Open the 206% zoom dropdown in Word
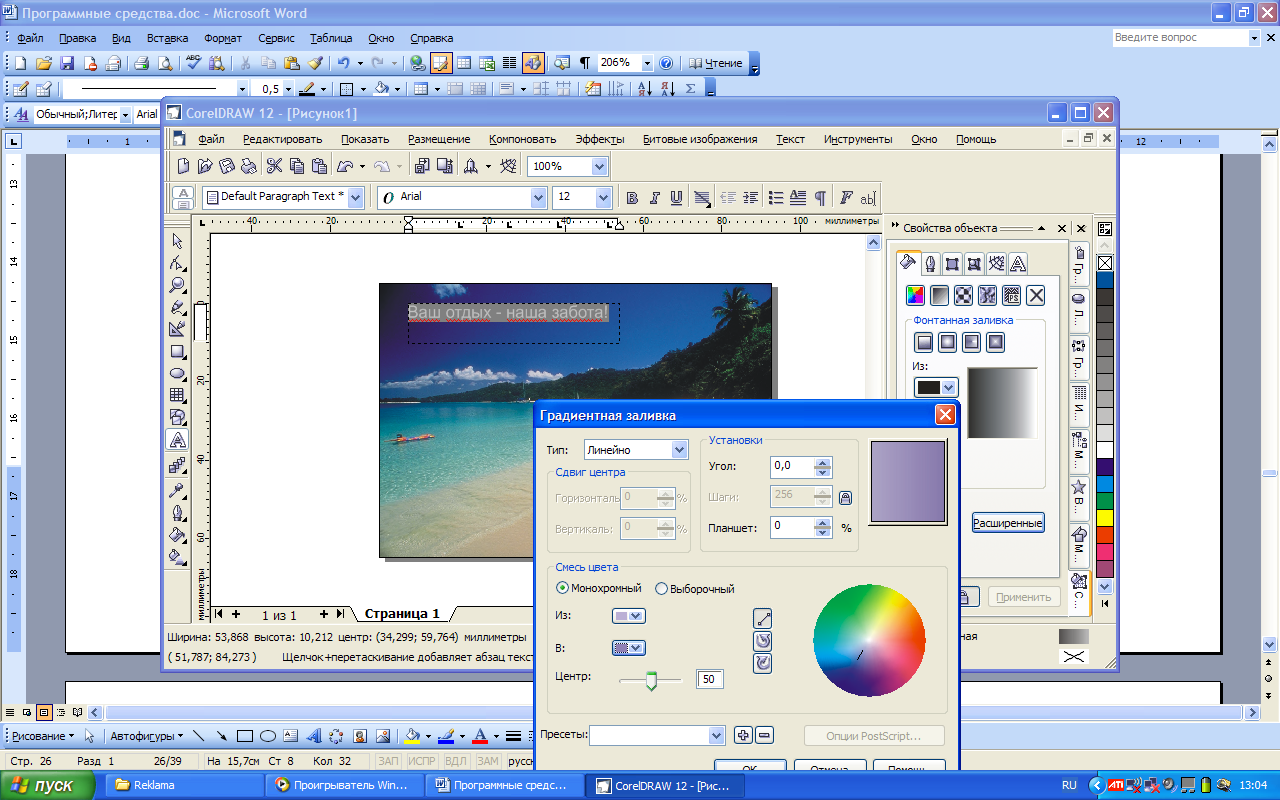1280x800 pixels. tap(647, 63)
